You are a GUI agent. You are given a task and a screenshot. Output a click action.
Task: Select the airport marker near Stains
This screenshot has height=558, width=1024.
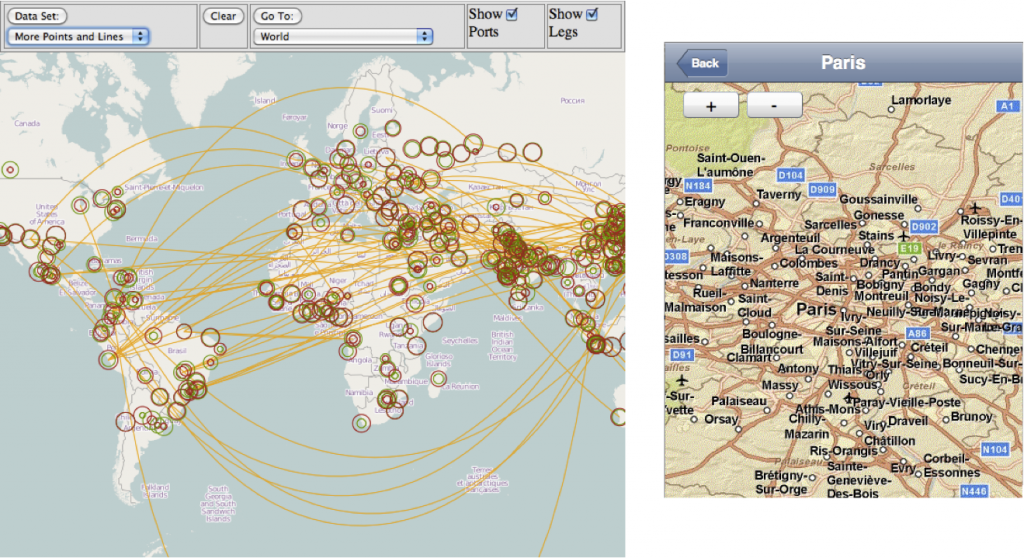pos(903,236)
